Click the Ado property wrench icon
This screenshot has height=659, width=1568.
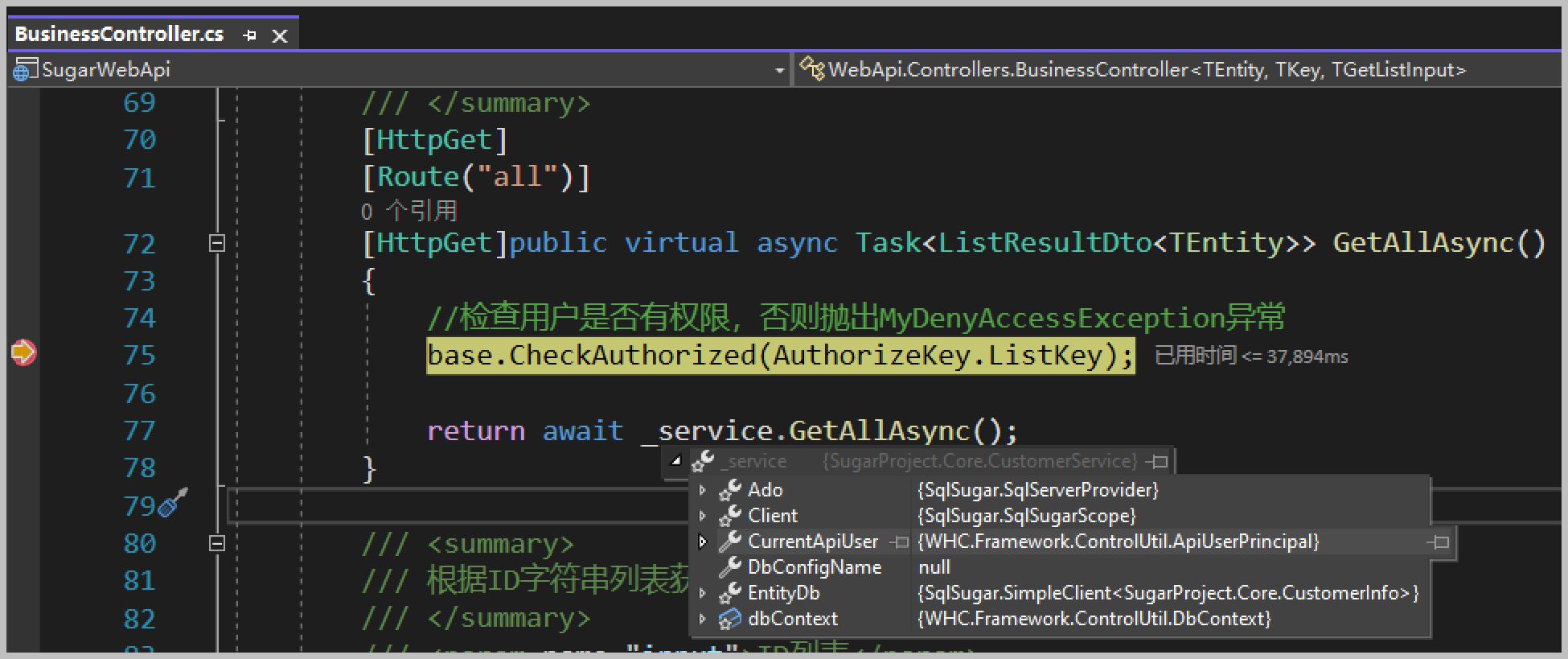(x=729, y=489)
